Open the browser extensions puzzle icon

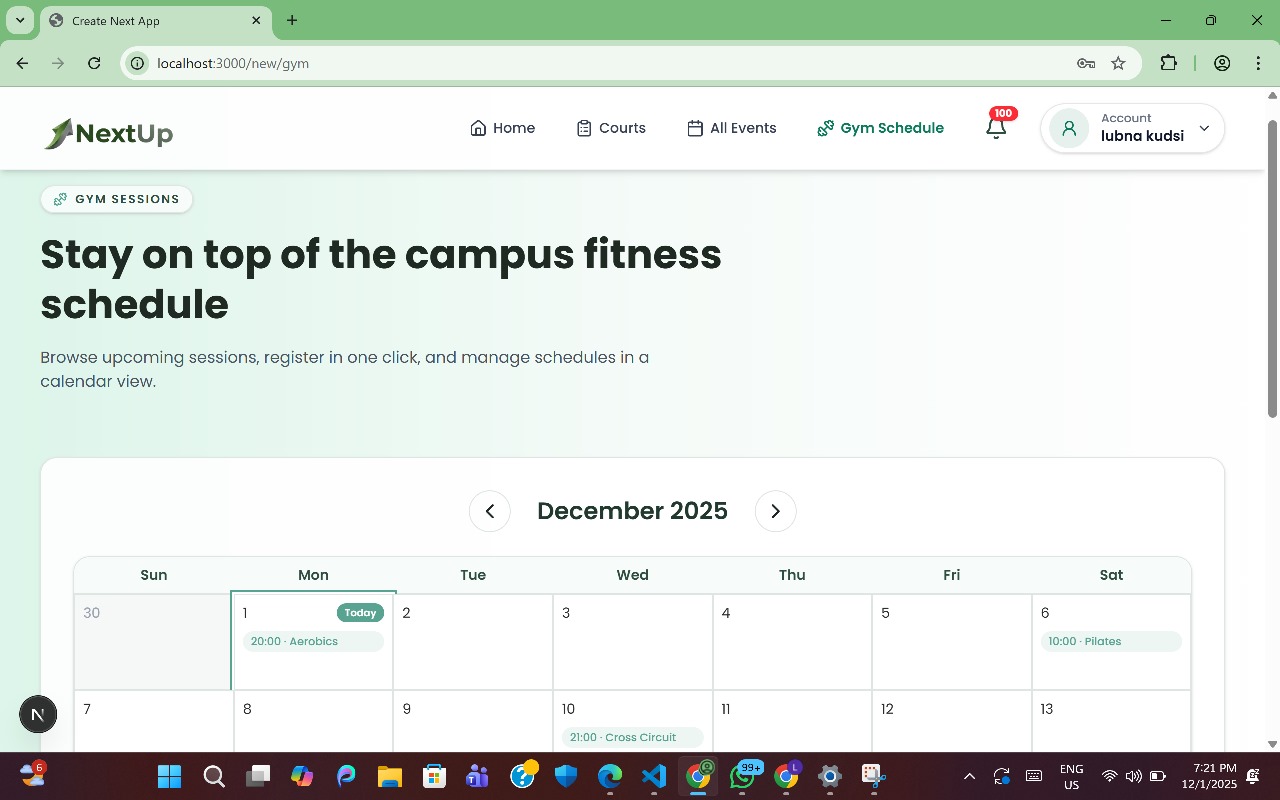[1168, 63]
